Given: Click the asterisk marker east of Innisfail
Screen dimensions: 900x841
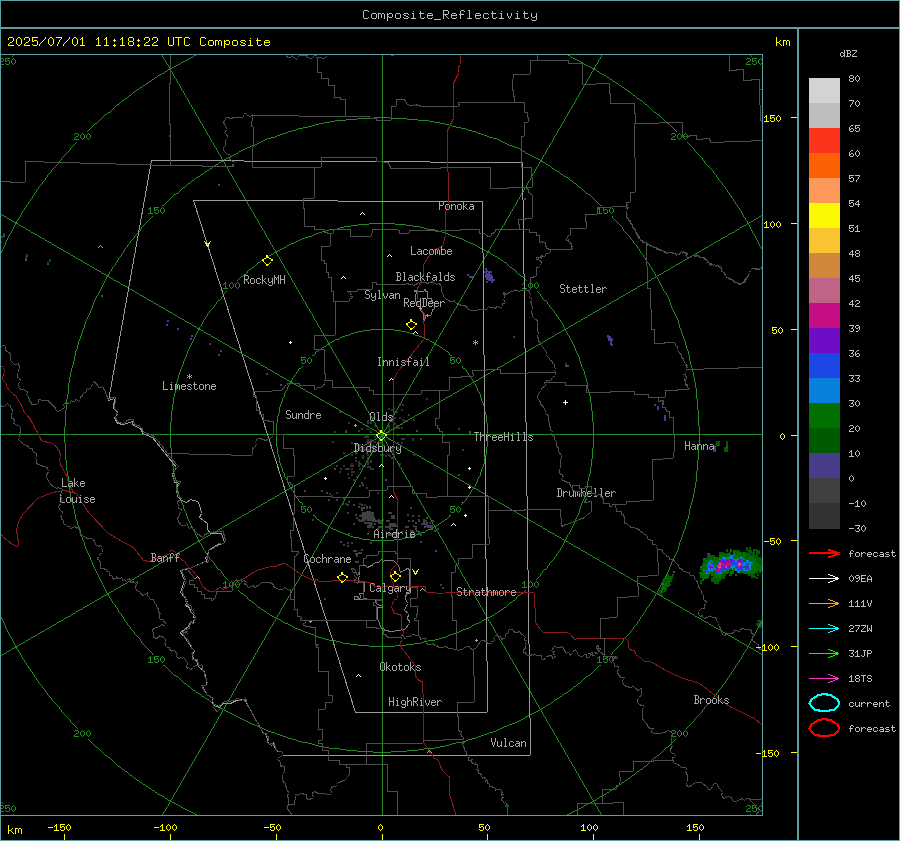Looking at the screenshot, I should [475, 343].
